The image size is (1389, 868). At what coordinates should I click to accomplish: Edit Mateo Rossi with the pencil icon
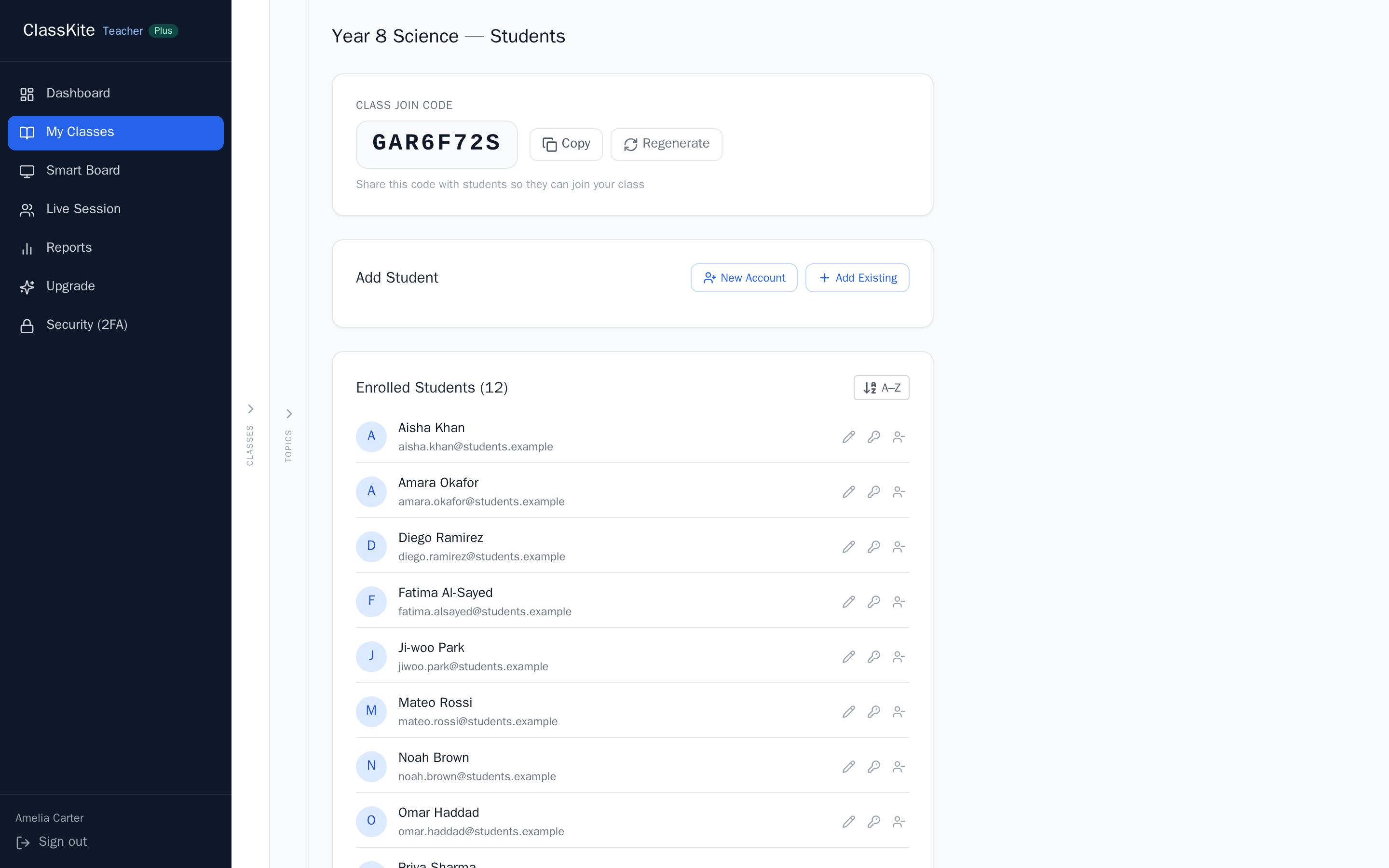[x=848, y=712]
